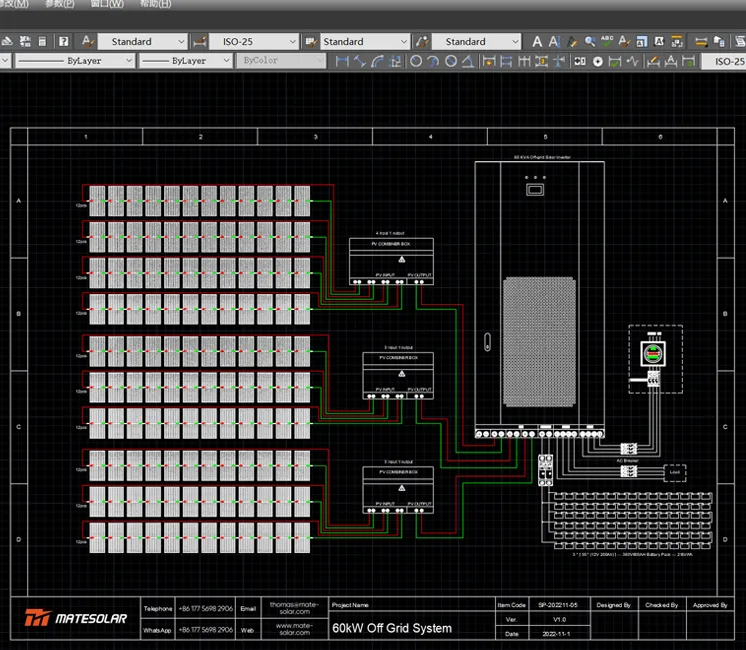Open the ISO-25 dimension style dropdown
746x650 pixels.
pos(292,42)
